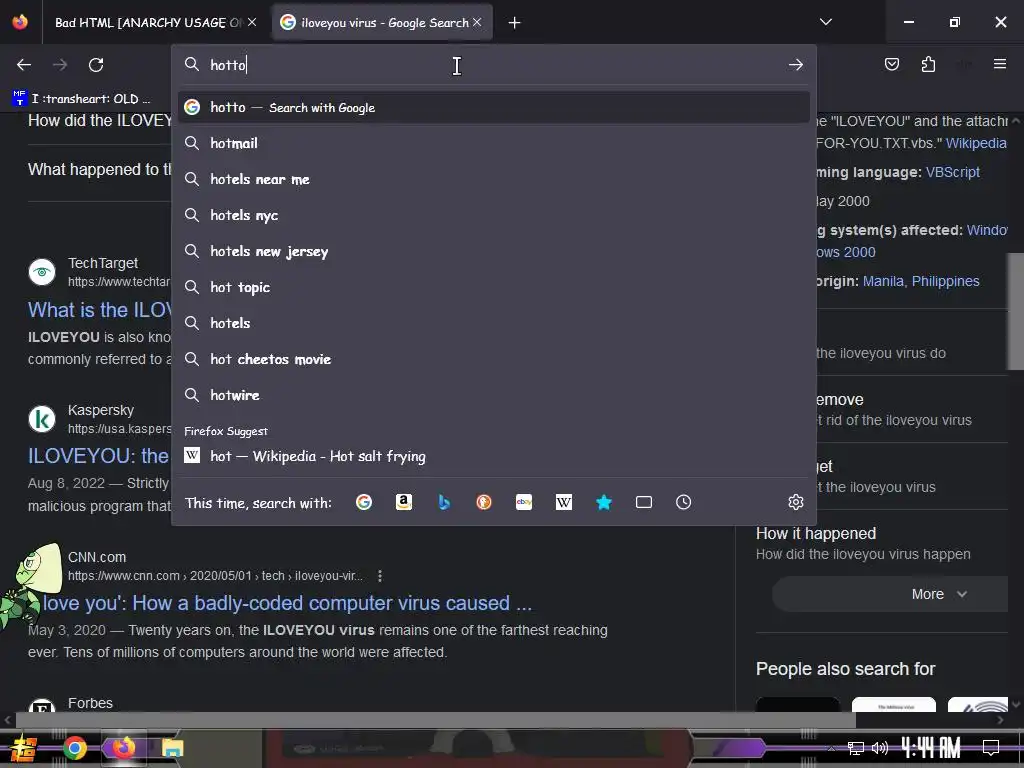
Task: Open the CNN 'love you' result headline
Action: click(287, 603)
